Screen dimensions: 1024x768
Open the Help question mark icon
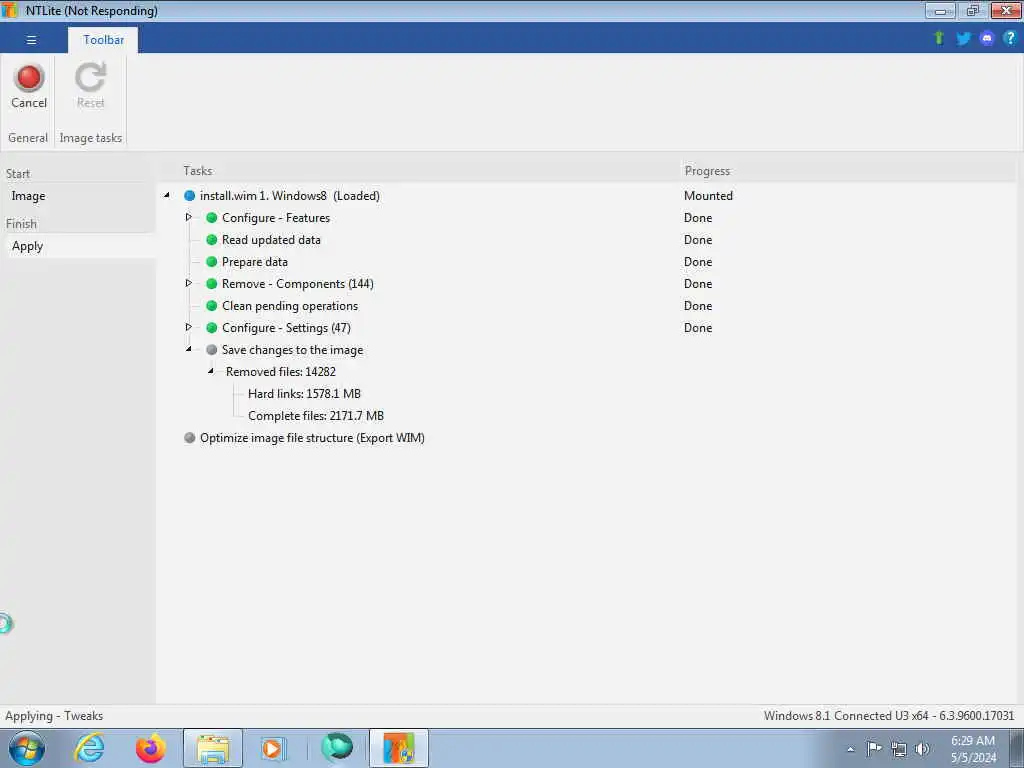[1010, 39]
